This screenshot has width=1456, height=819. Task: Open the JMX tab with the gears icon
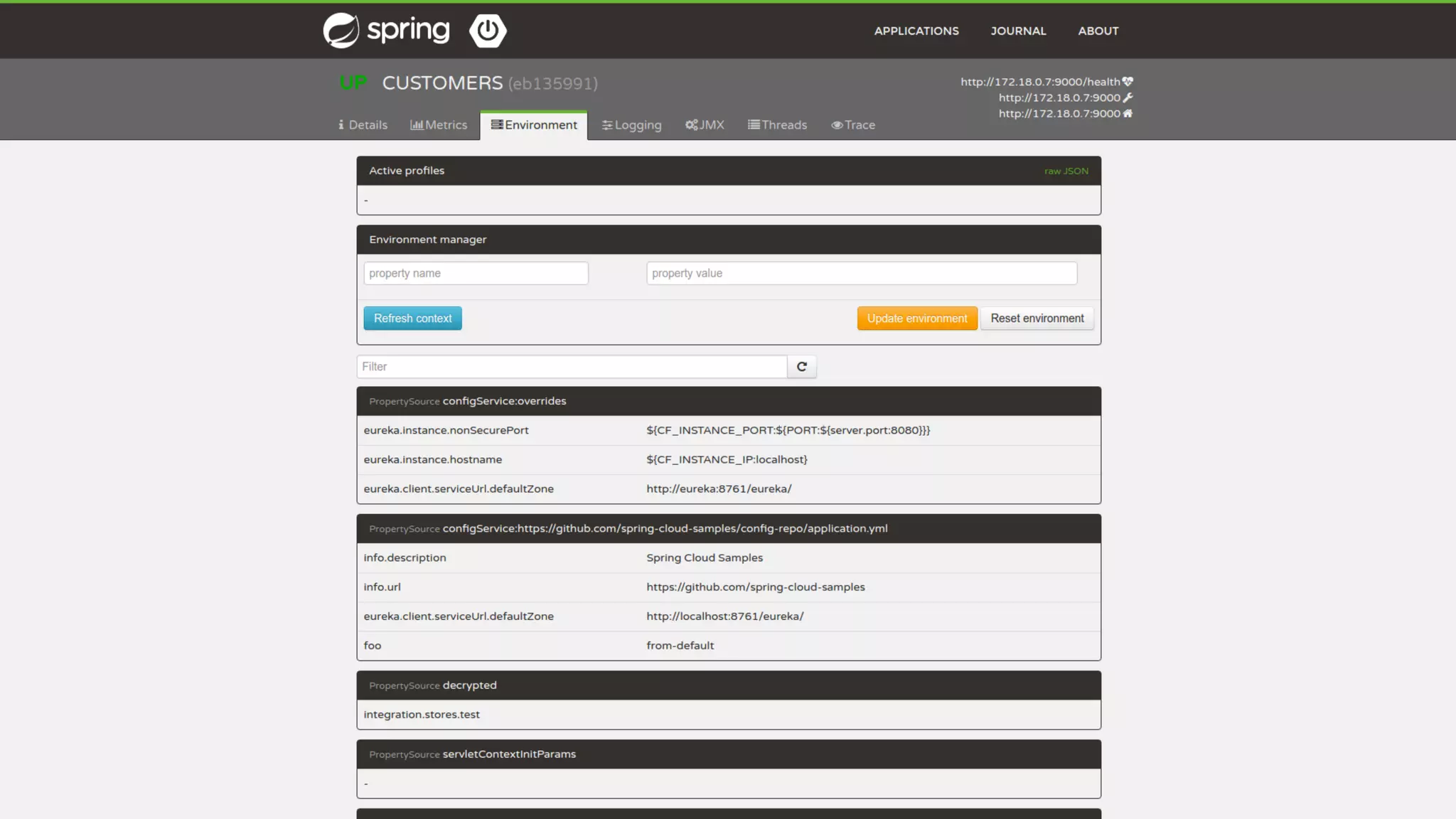click(x=705, y=125)
